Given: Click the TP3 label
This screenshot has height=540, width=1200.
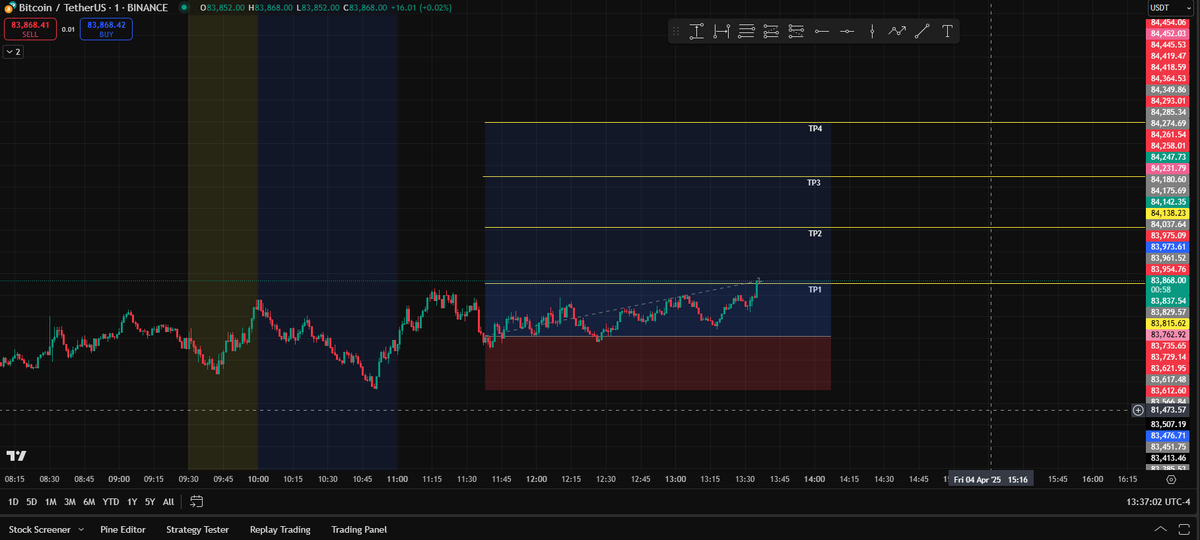Looking at the screenshot, I should click(x=815, y=183).
